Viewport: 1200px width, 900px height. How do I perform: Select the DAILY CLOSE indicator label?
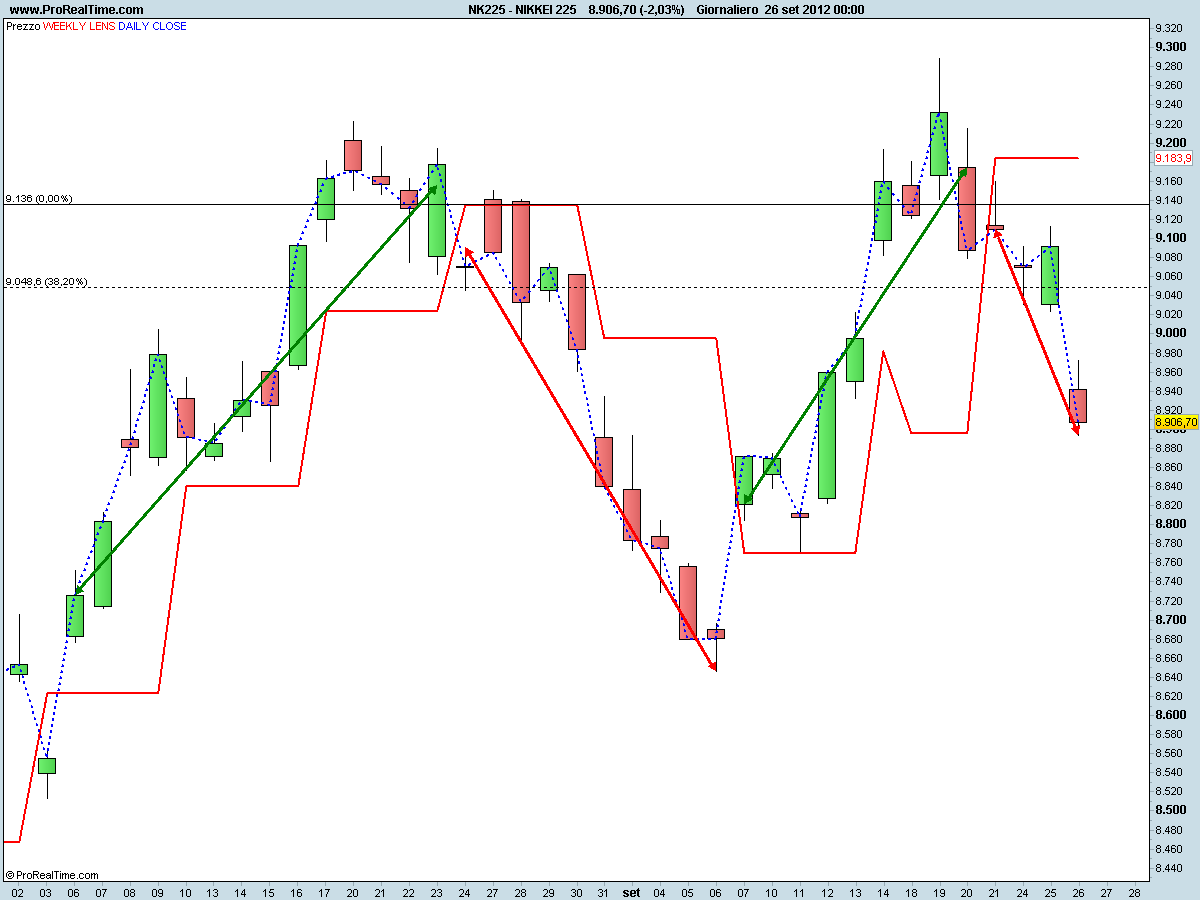coord(153,26)
